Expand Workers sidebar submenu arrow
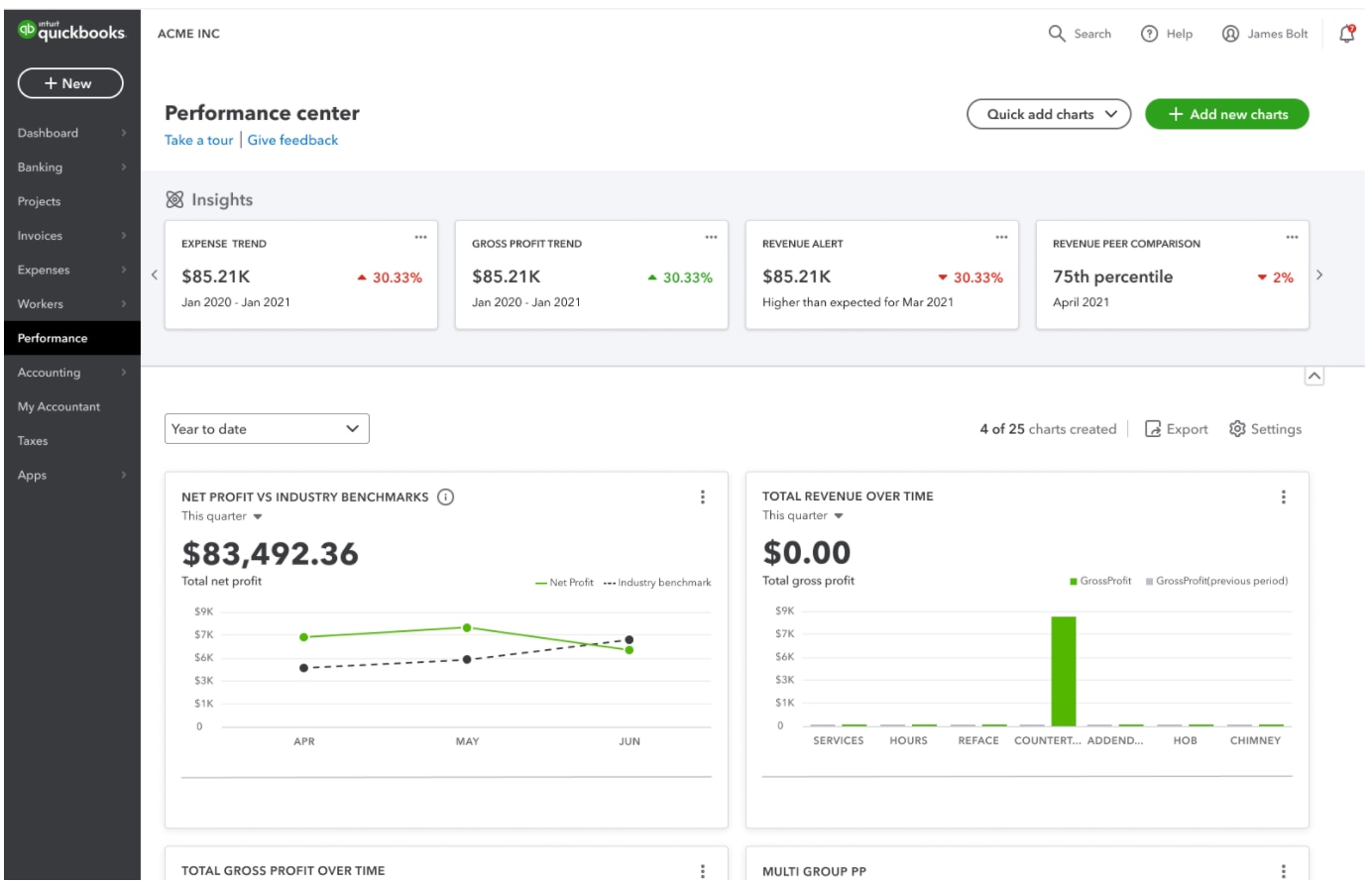Viewport: 1372px width, 884px height. 124,304
